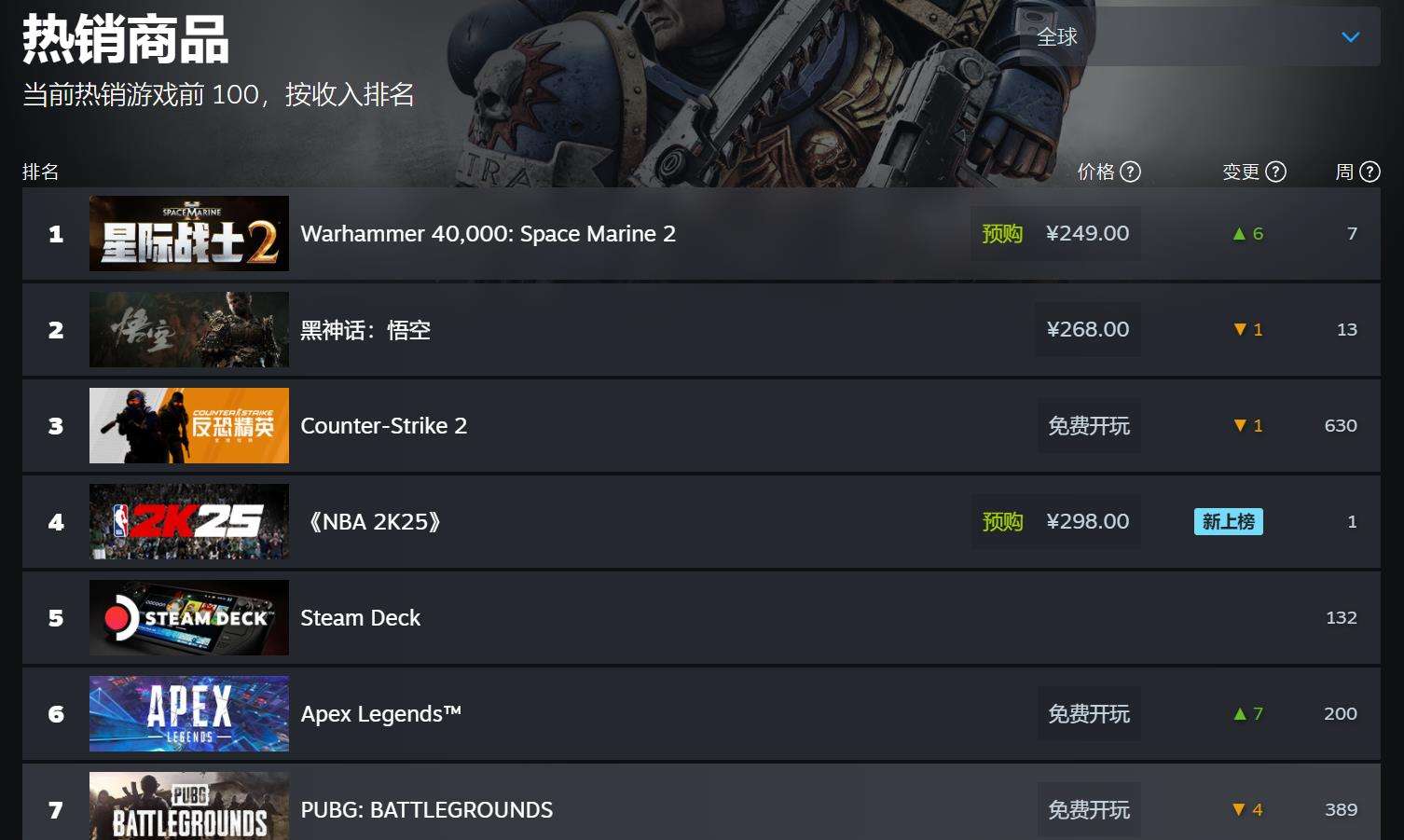Open the 黑神话：悟空 thumbnail image
Viewport: 1404px width, 840px height.
coord(189,329)
